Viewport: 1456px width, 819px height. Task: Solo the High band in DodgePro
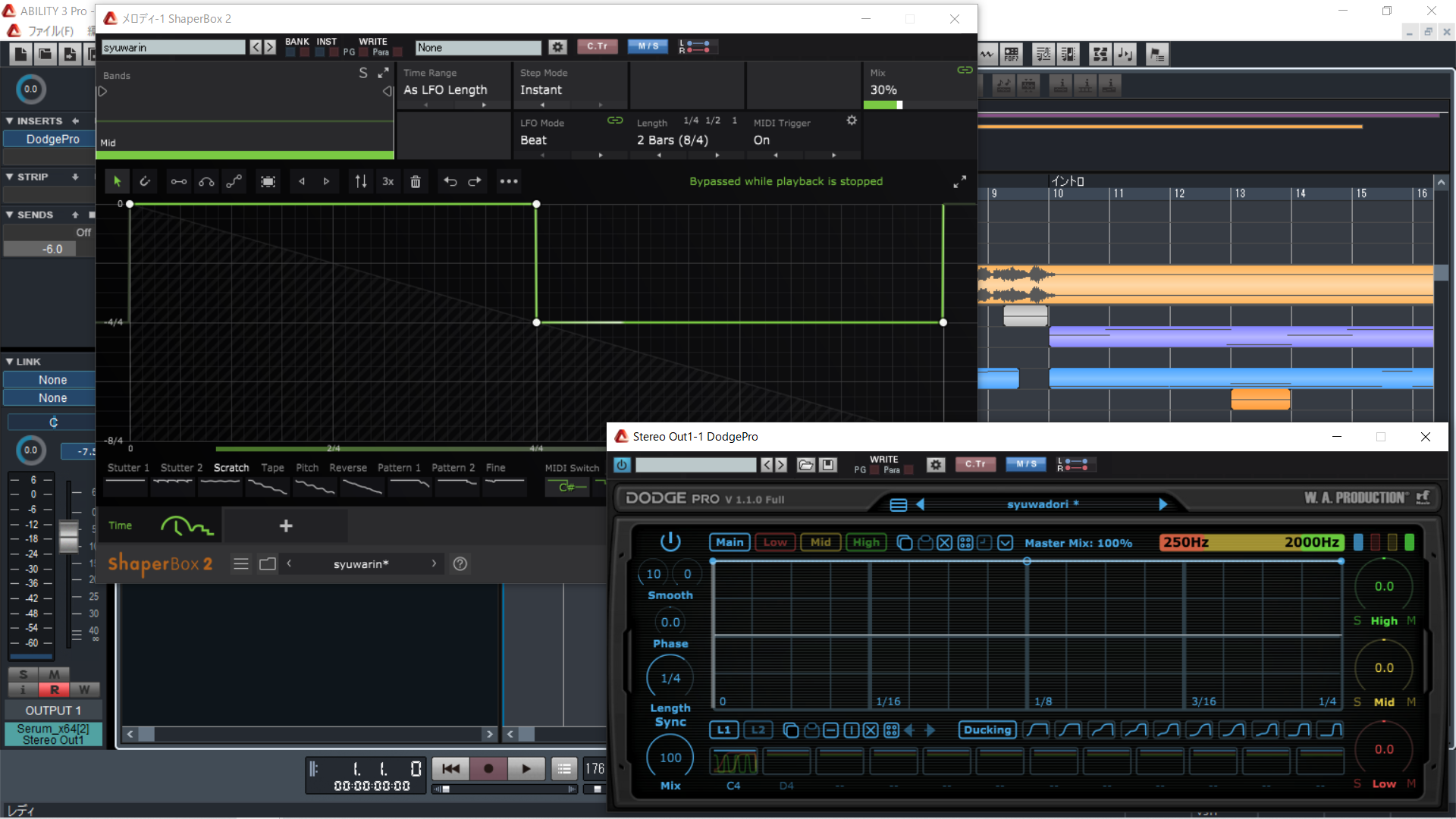tap(1357, 621)
